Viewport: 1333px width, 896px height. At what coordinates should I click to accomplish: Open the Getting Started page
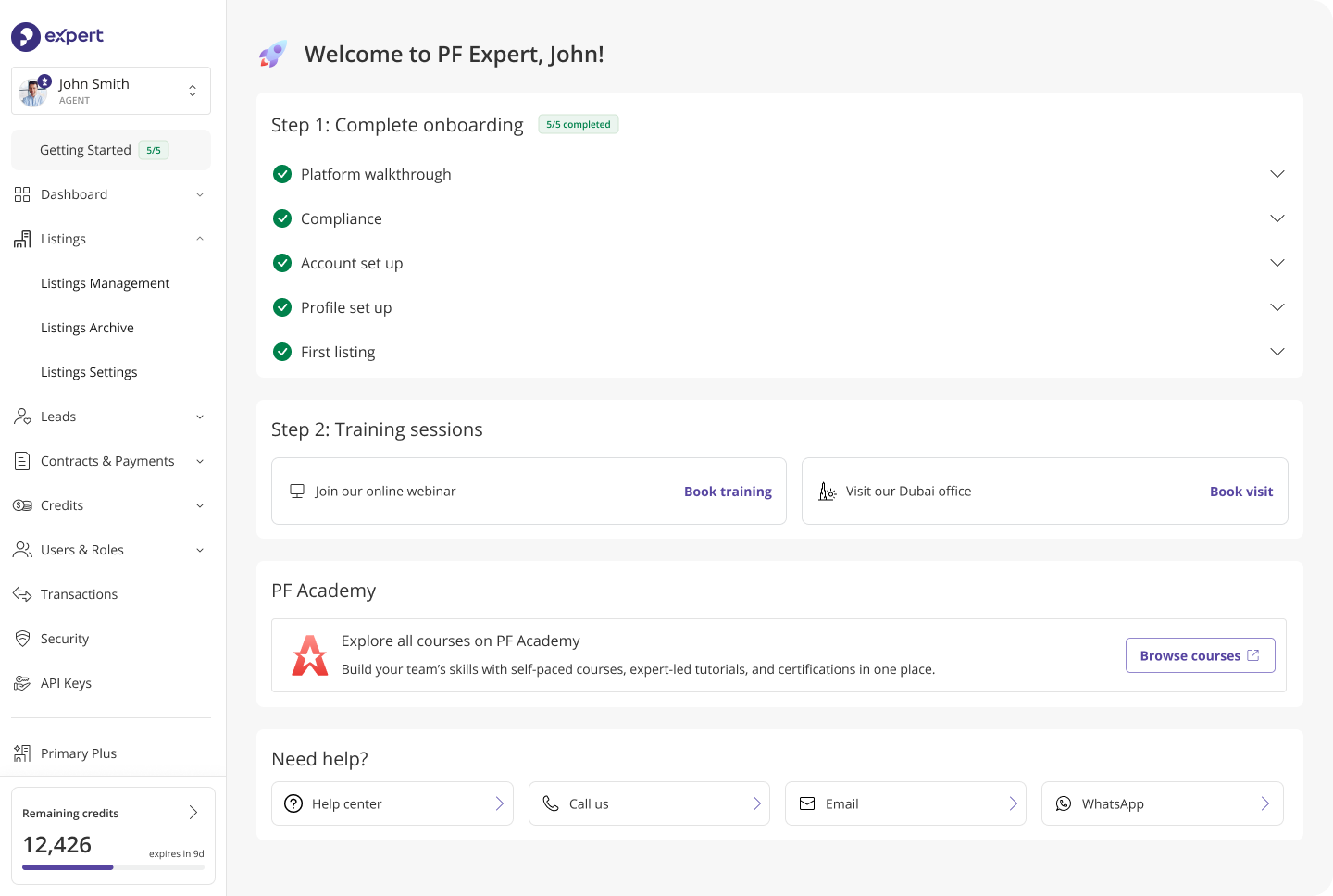[x=111, y=150]
